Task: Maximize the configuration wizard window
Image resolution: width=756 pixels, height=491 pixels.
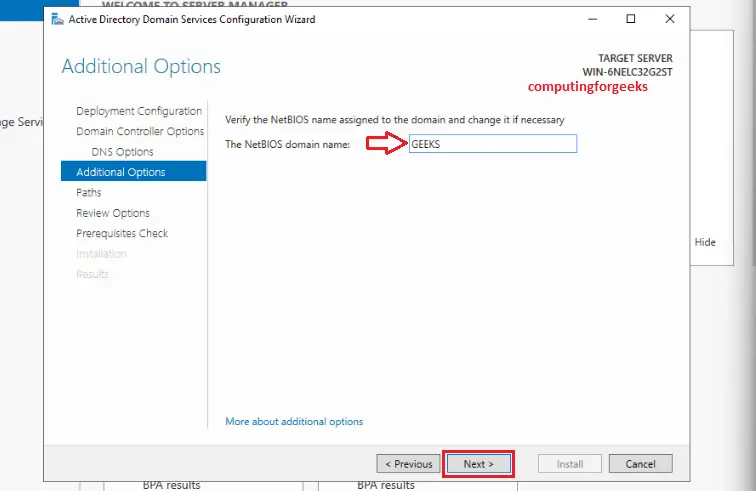Action: [x=631, y=19]
